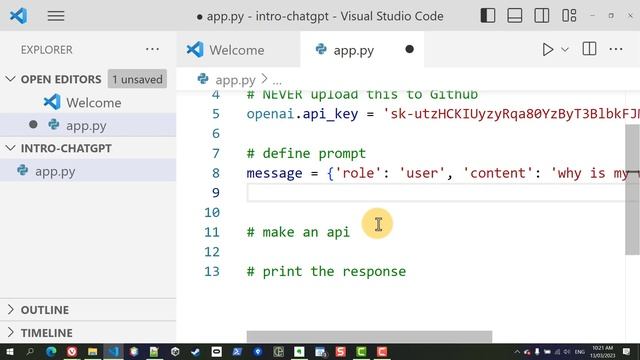This screenshot has height=360, width=640.
Task: Run Python file with play button
Action: pos(547,49)
